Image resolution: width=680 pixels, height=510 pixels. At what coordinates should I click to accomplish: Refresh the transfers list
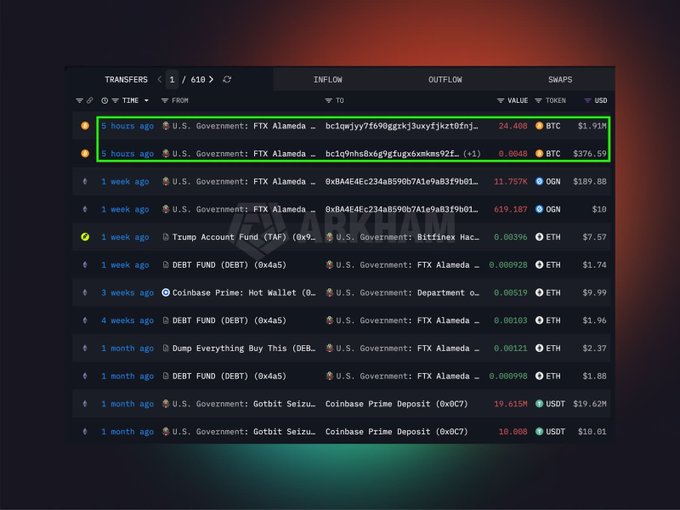pos(227,79)
